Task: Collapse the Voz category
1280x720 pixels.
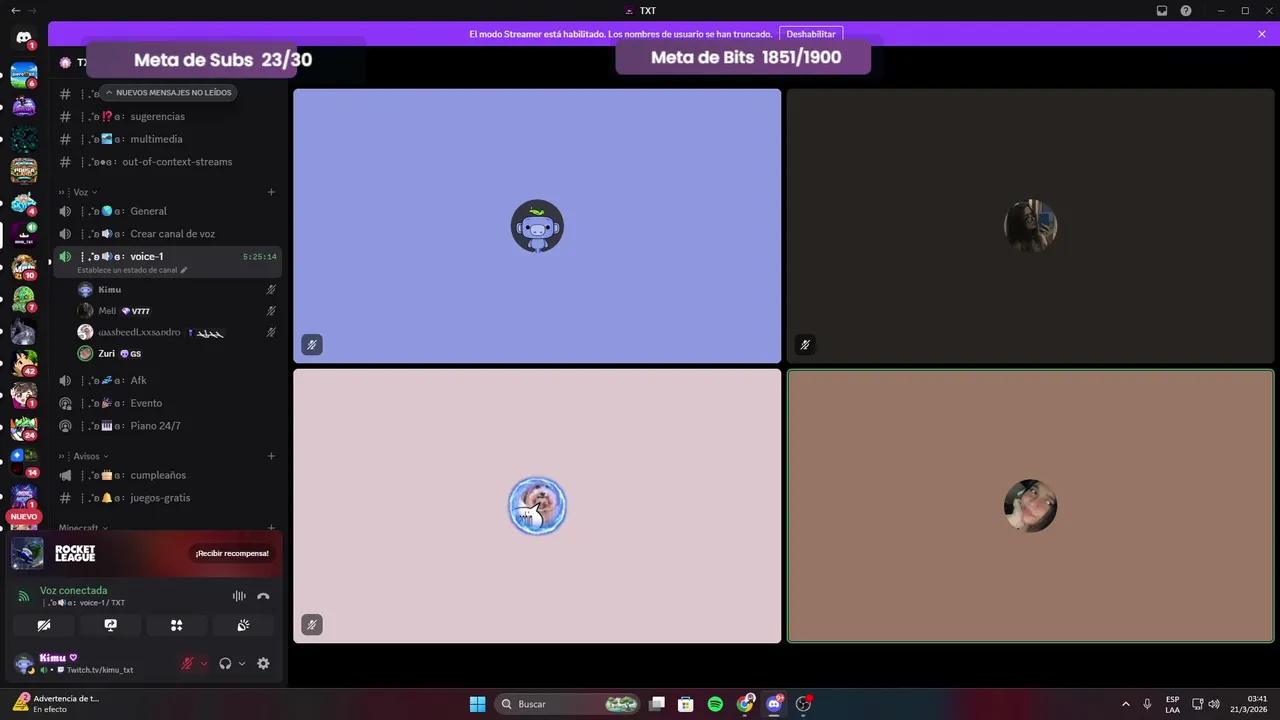Action: point(80,192)
